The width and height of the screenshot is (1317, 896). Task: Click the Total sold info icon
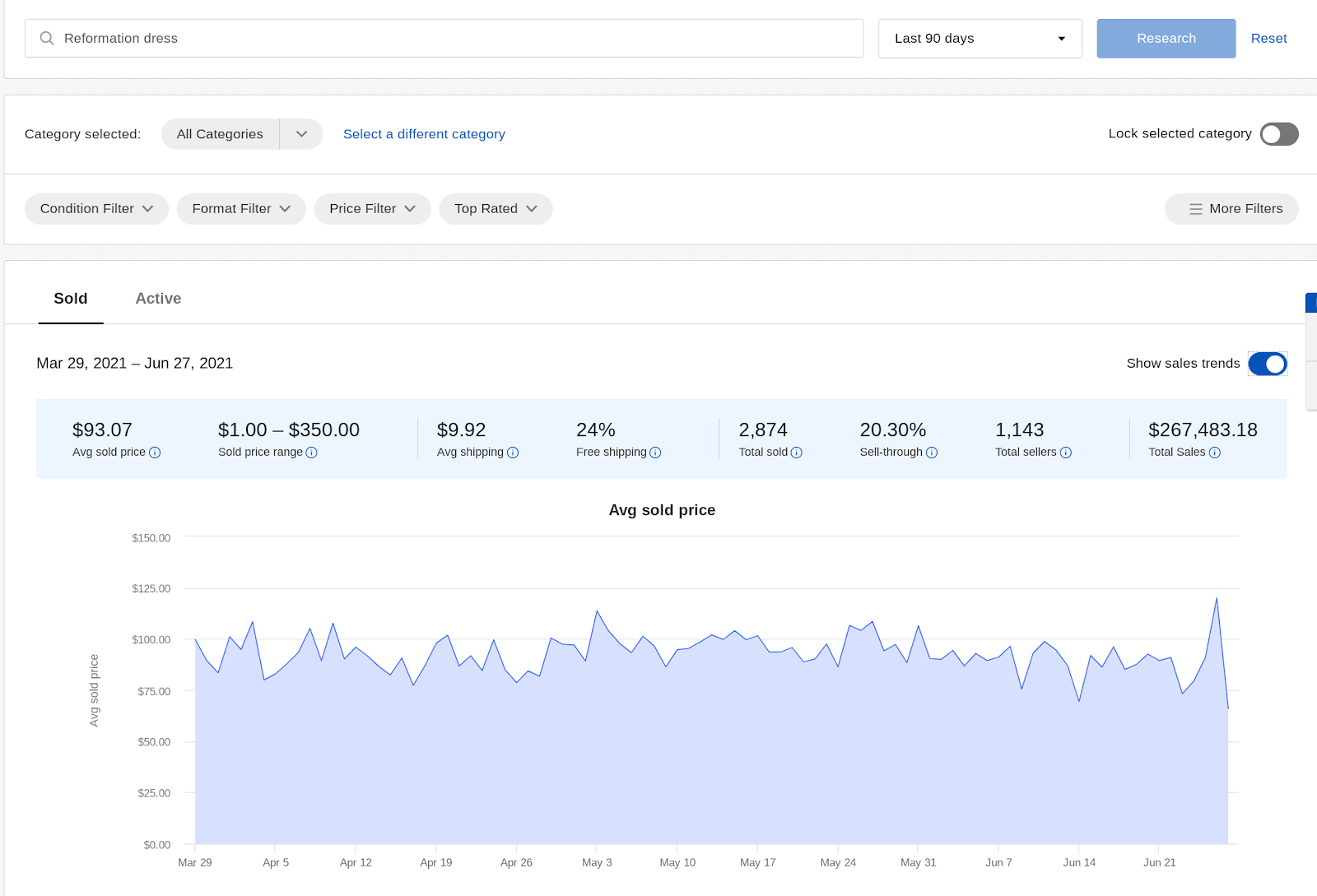796,453
